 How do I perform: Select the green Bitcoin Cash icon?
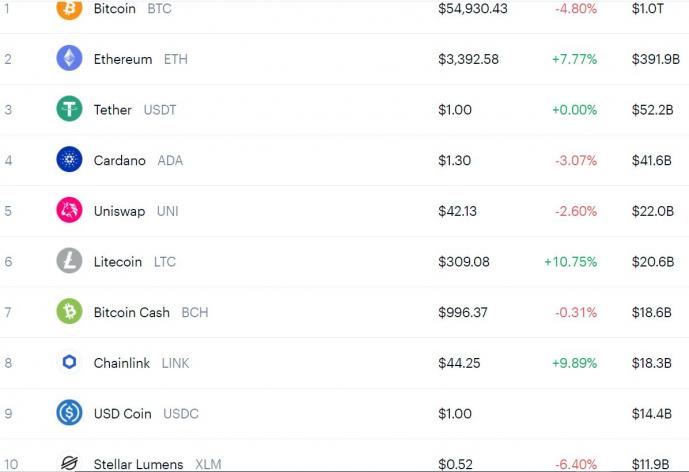point(69,311)
